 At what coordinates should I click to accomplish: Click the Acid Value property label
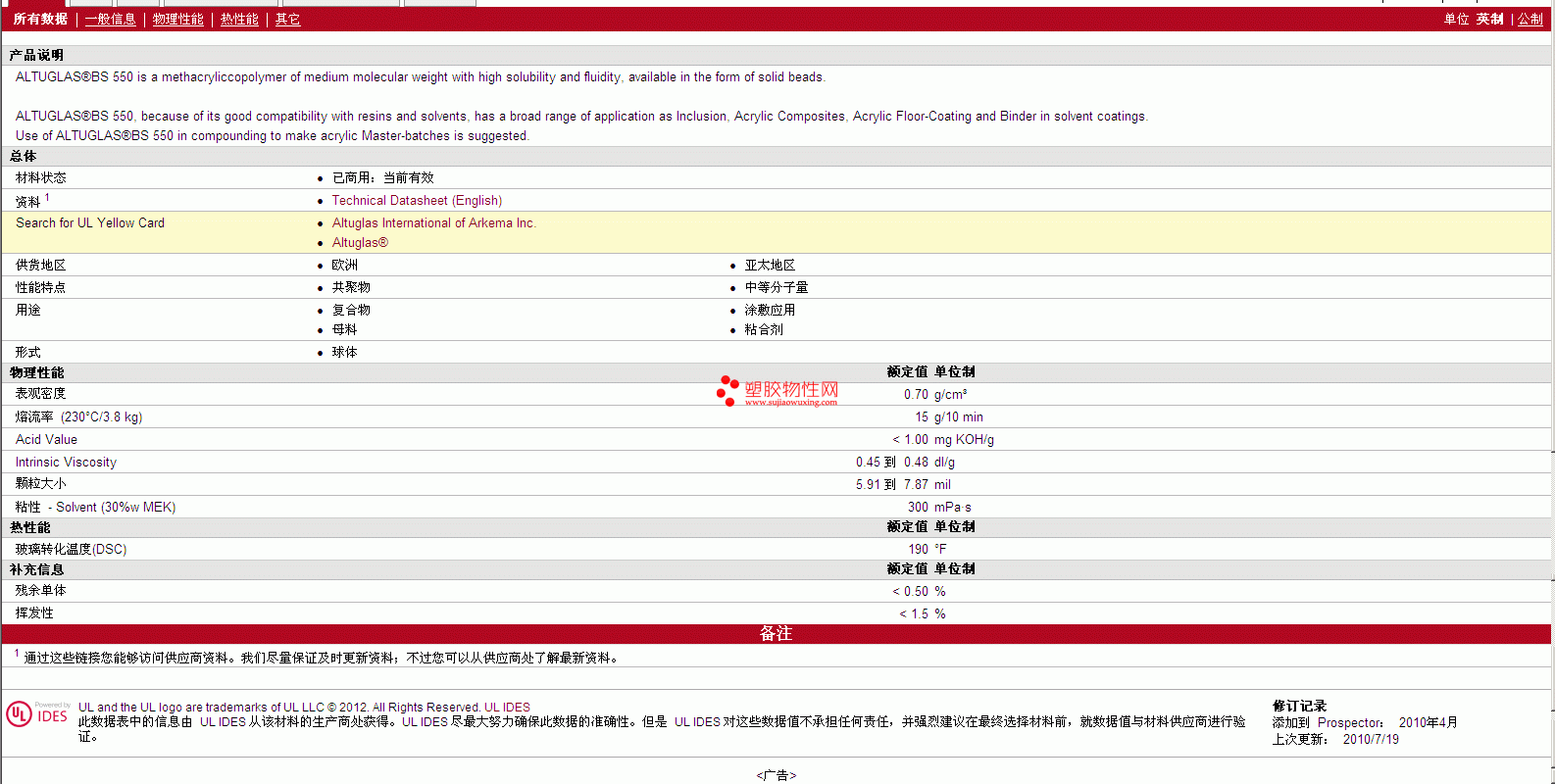[46, 439]
